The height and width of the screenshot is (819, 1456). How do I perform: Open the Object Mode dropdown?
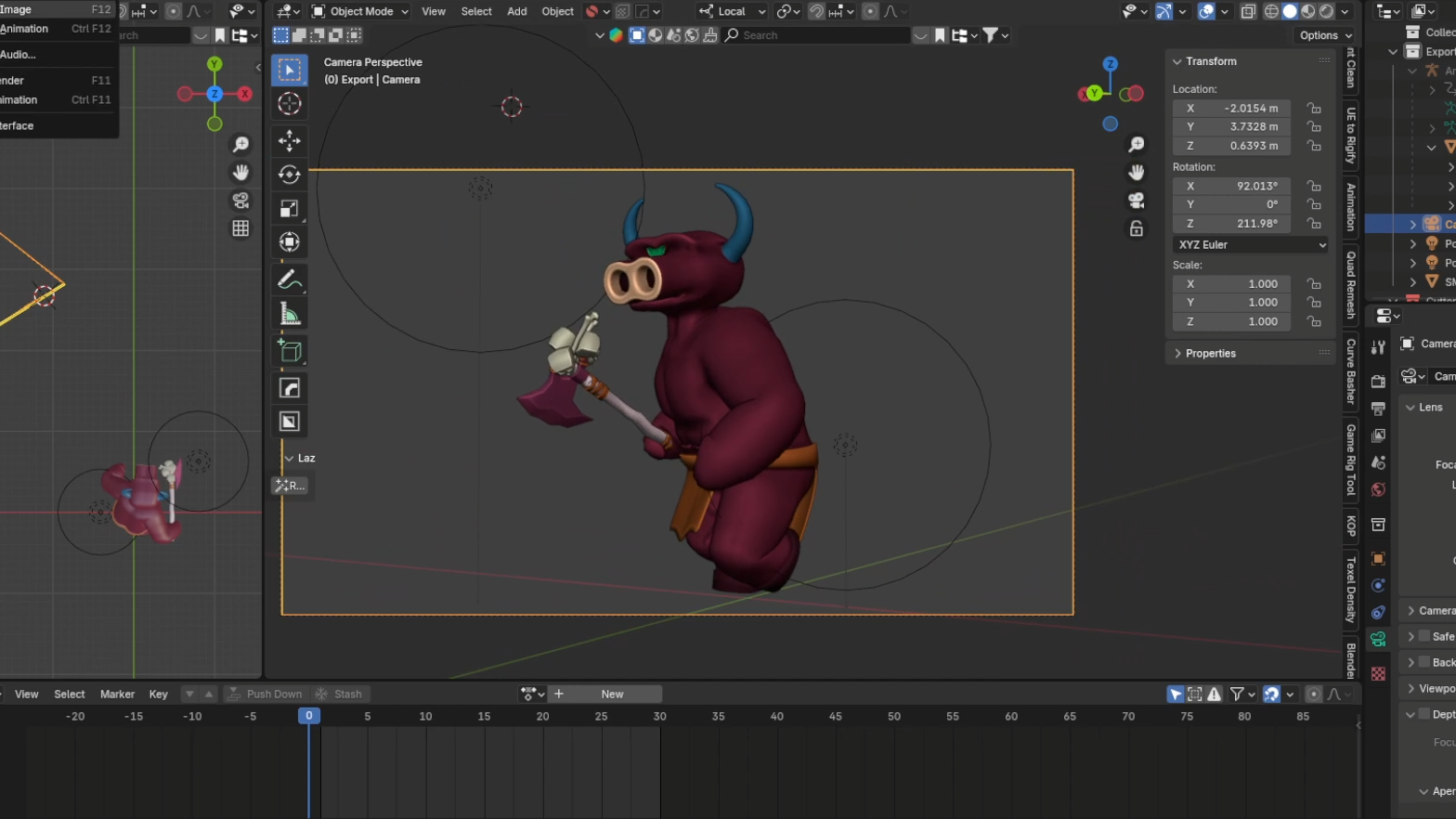360,11
